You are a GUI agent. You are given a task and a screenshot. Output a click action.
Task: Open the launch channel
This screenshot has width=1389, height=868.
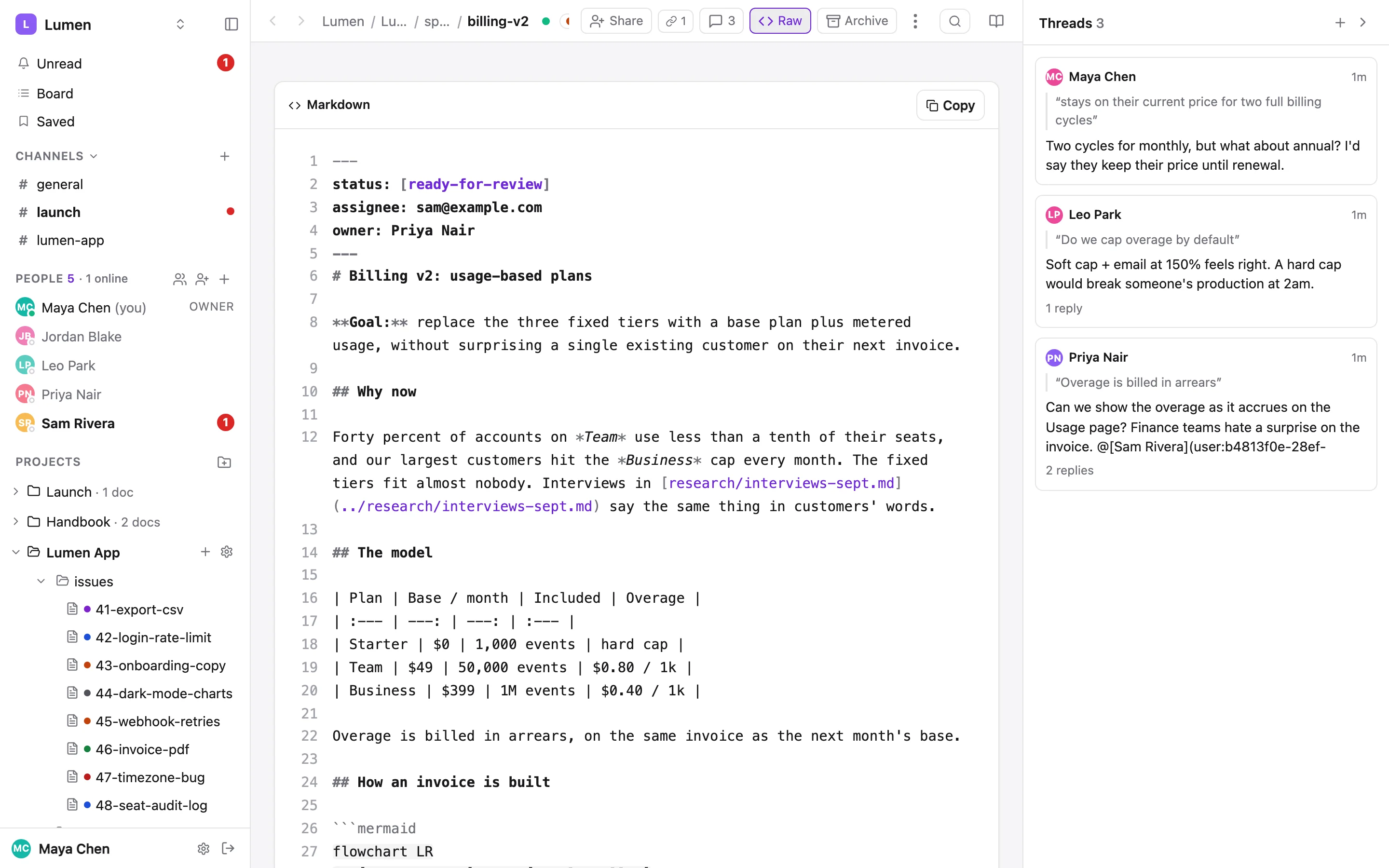[x=125, y=212]
